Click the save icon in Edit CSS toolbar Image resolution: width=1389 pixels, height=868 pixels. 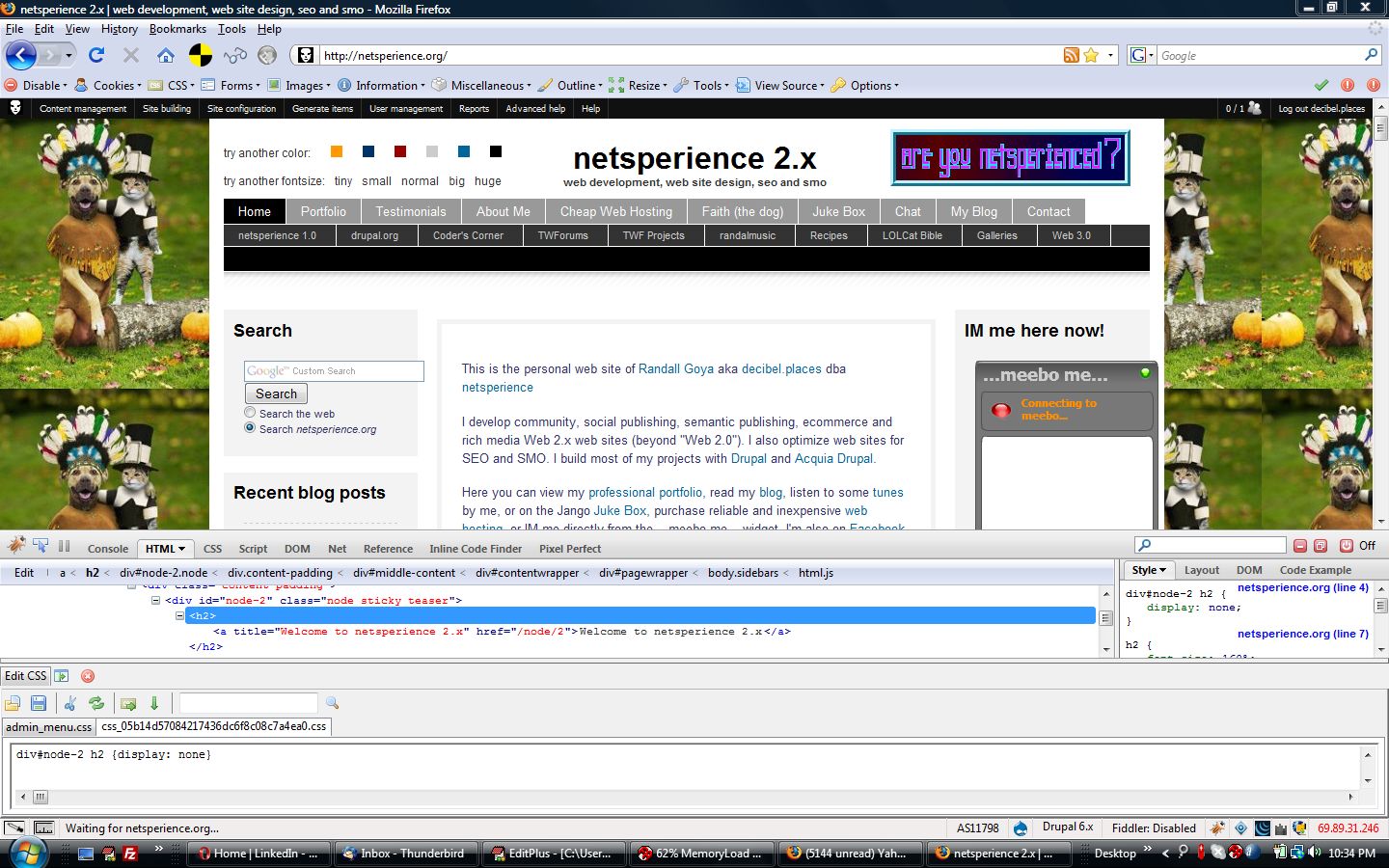39,703
